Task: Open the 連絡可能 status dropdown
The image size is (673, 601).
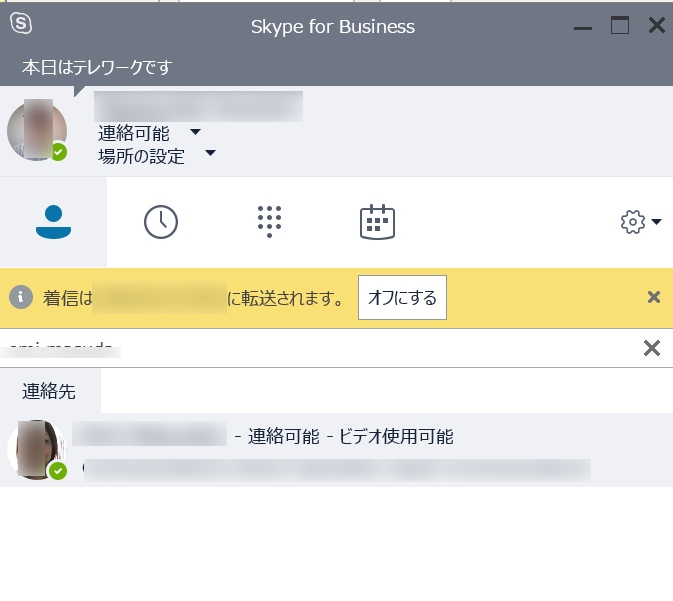Action: click(195, 132)
